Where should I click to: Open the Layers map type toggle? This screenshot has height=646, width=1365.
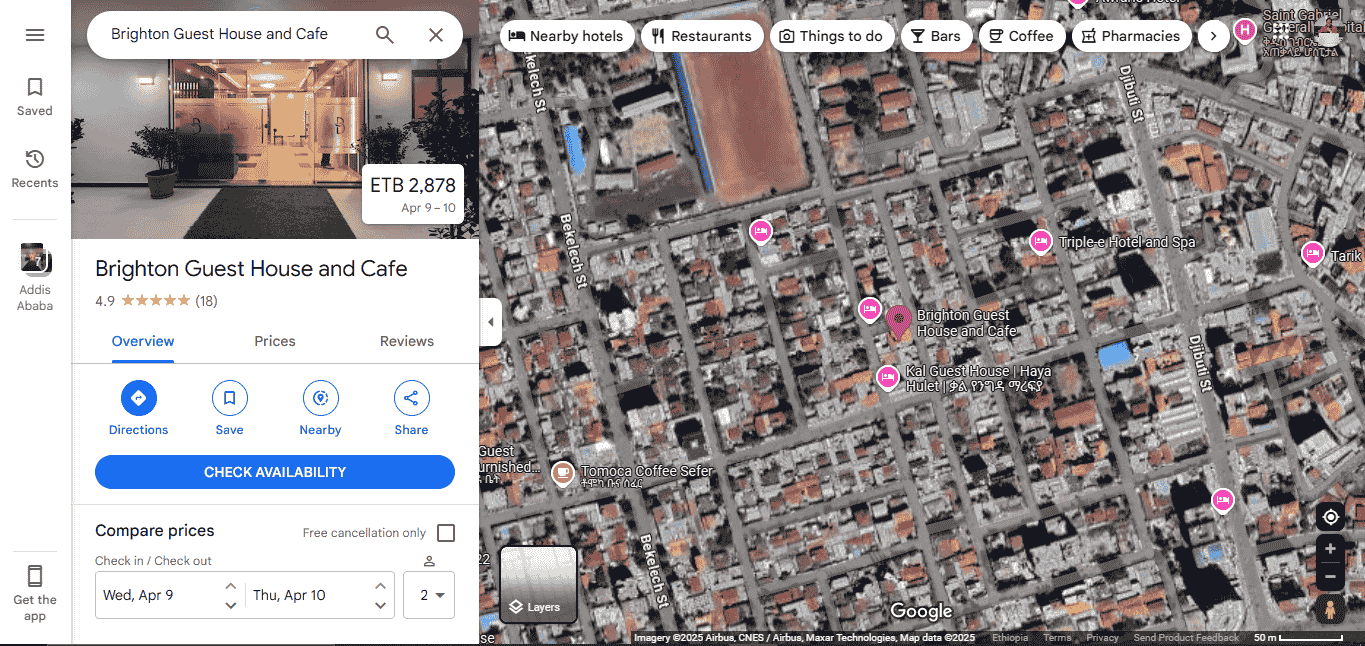pos(538,584)
